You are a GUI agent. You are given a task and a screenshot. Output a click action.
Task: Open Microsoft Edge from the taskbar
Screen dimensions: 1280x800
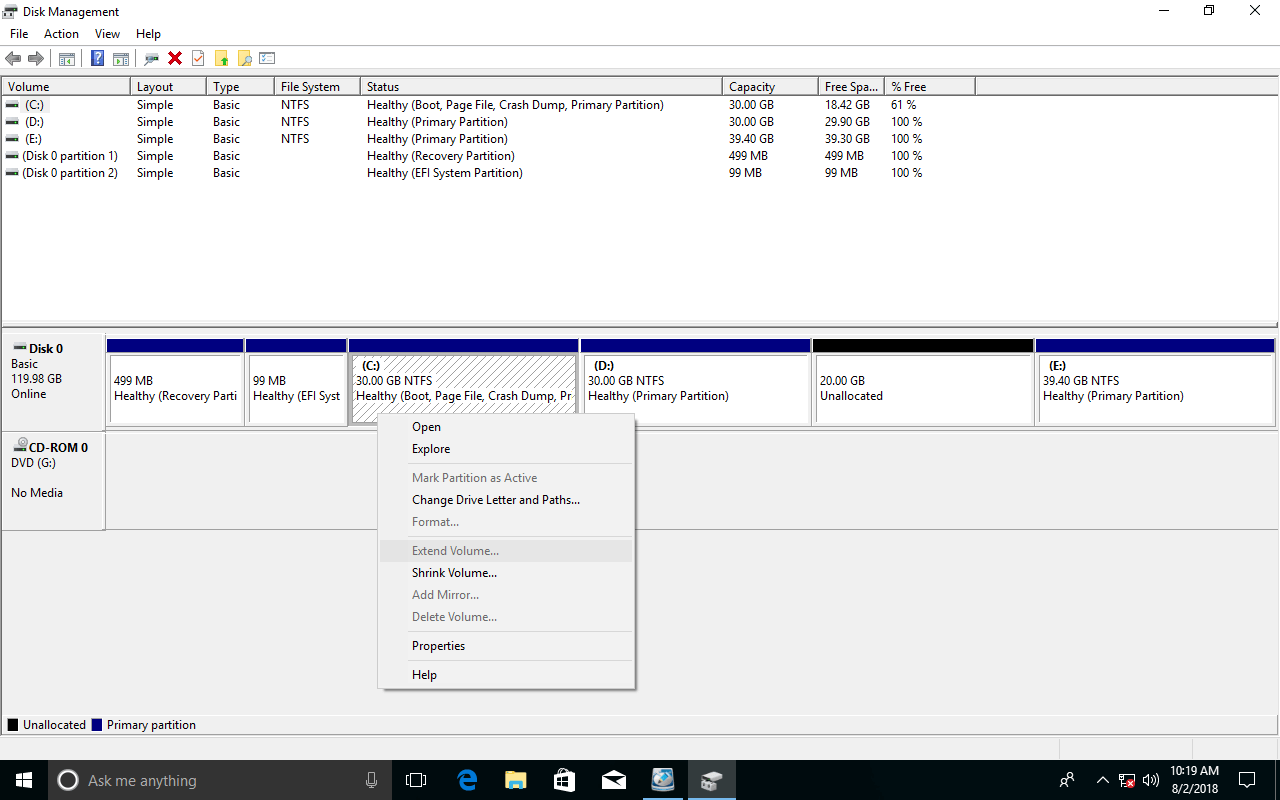466,780
